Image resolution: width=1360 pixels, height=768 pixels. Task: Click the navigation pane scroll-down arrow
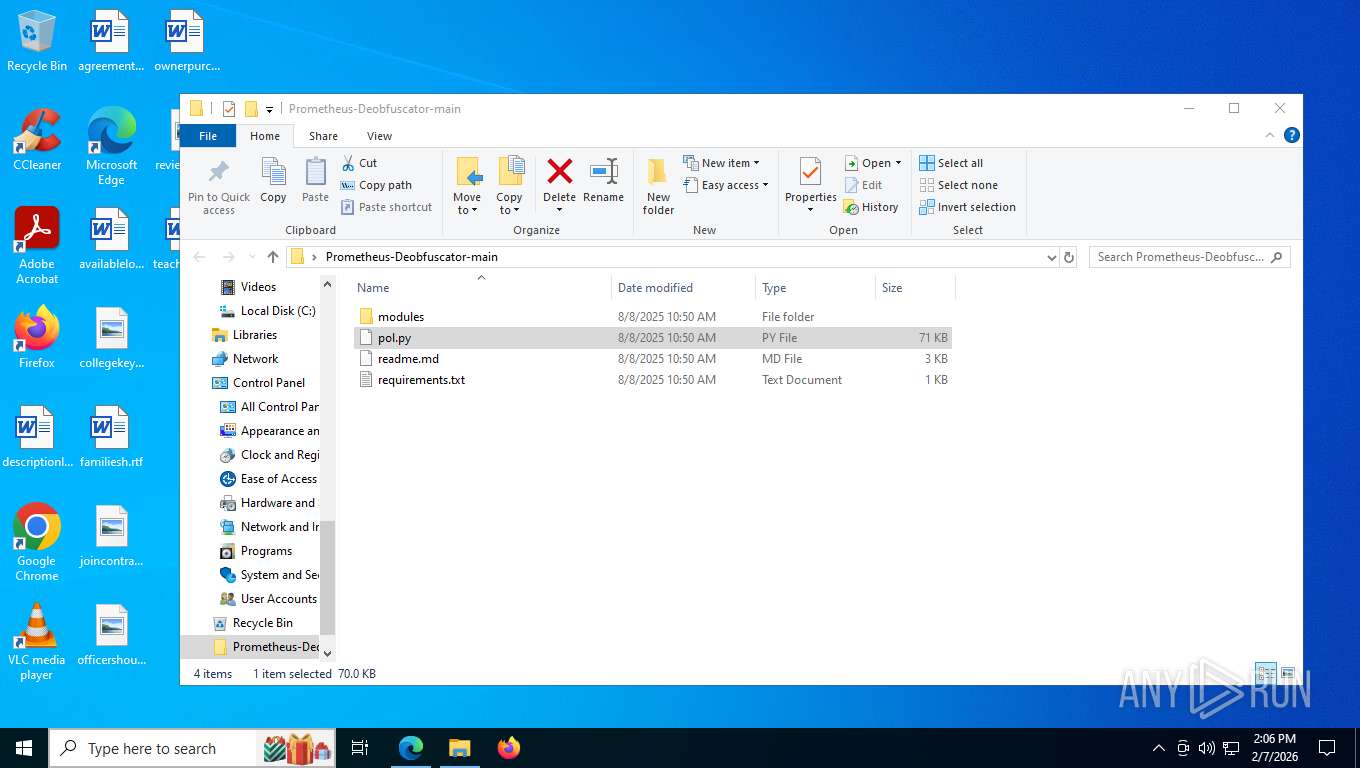coord(327,653)
